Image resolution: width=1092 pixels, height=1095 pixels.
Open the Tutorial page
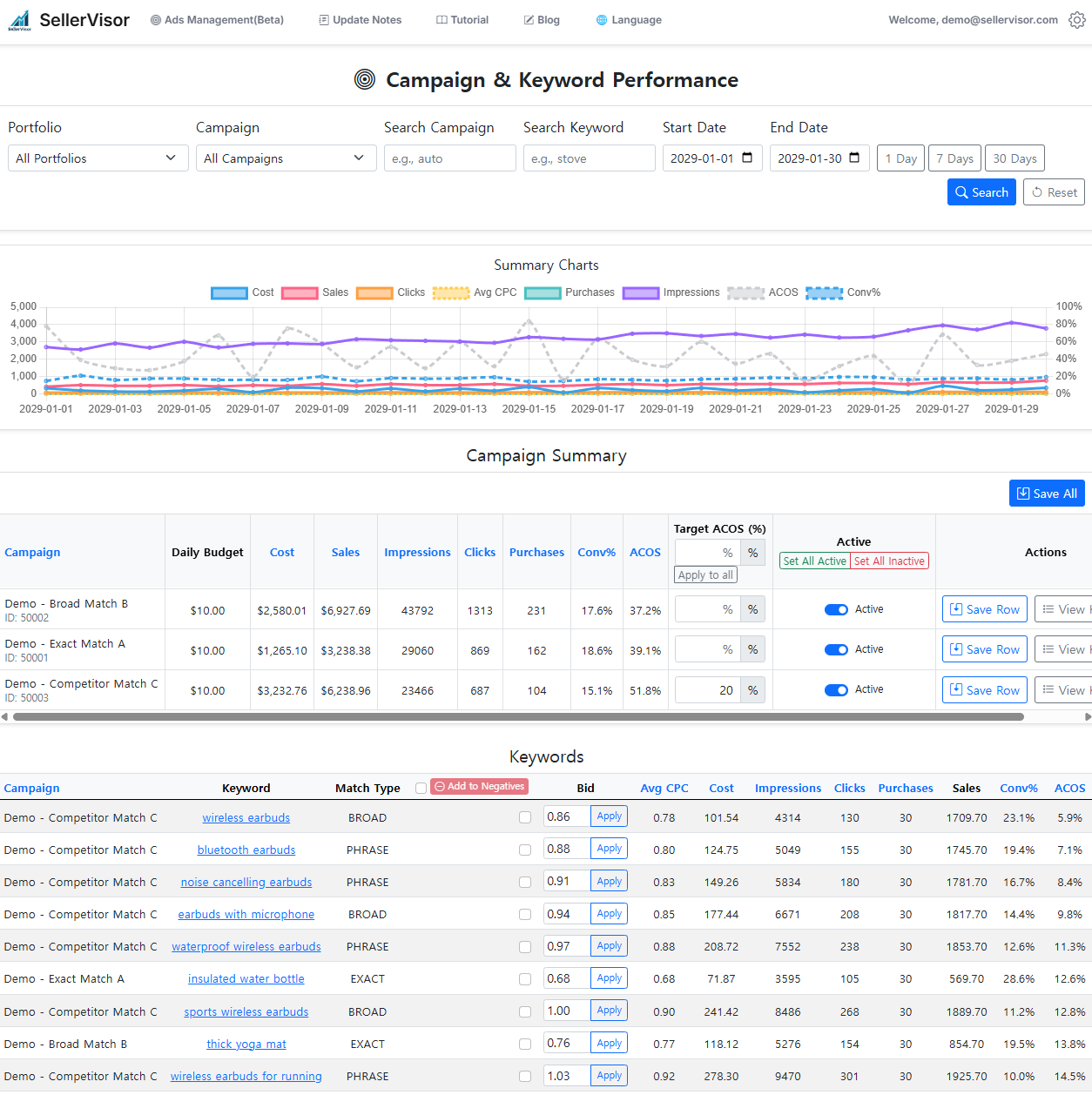pos(462,20)
